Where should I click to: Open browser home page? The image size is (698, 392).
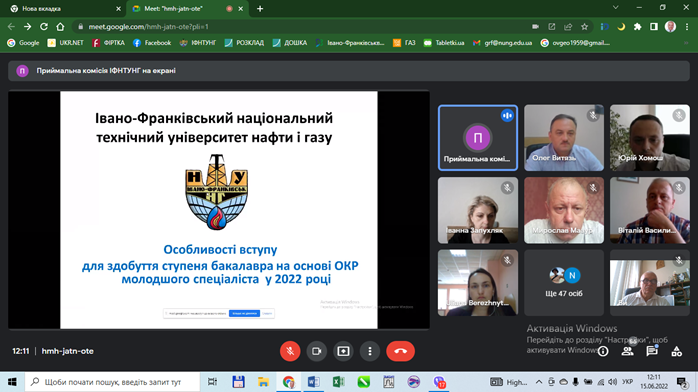click(x=60, y=27)
